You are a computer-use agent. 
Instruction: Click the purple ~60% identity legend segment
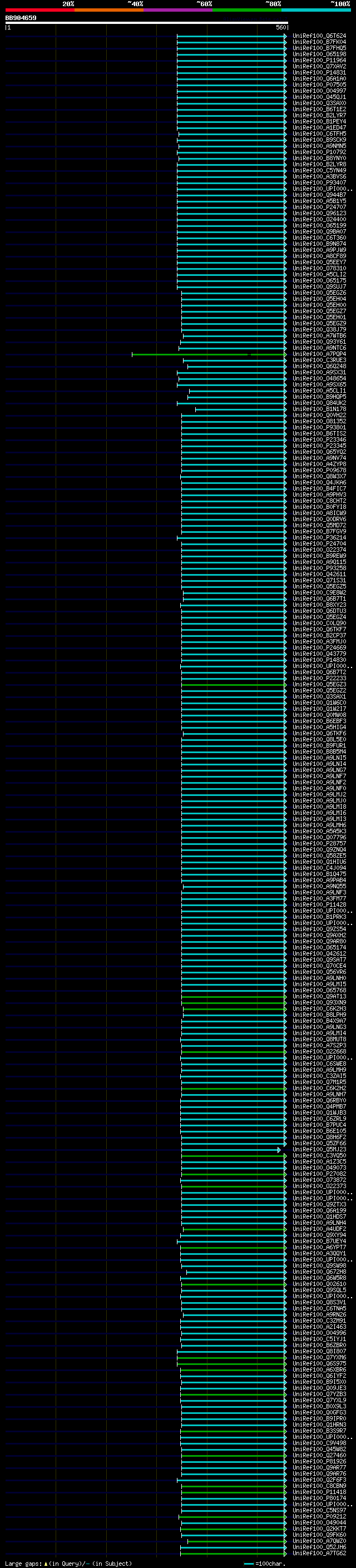(x=177, y=11)
